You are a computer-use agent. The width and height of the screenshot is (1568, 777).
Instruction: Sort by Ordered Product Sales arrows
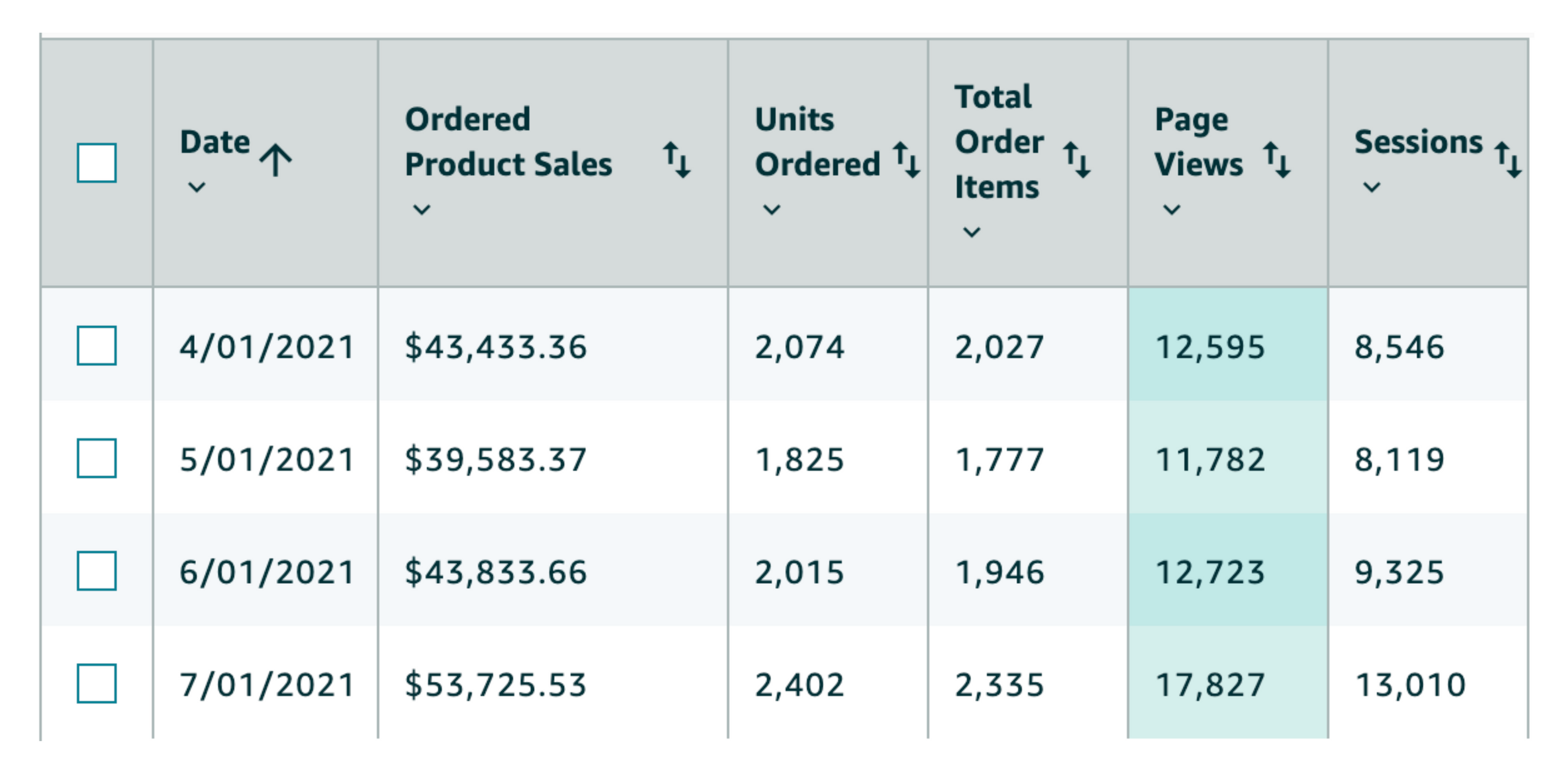click(677, 160)
